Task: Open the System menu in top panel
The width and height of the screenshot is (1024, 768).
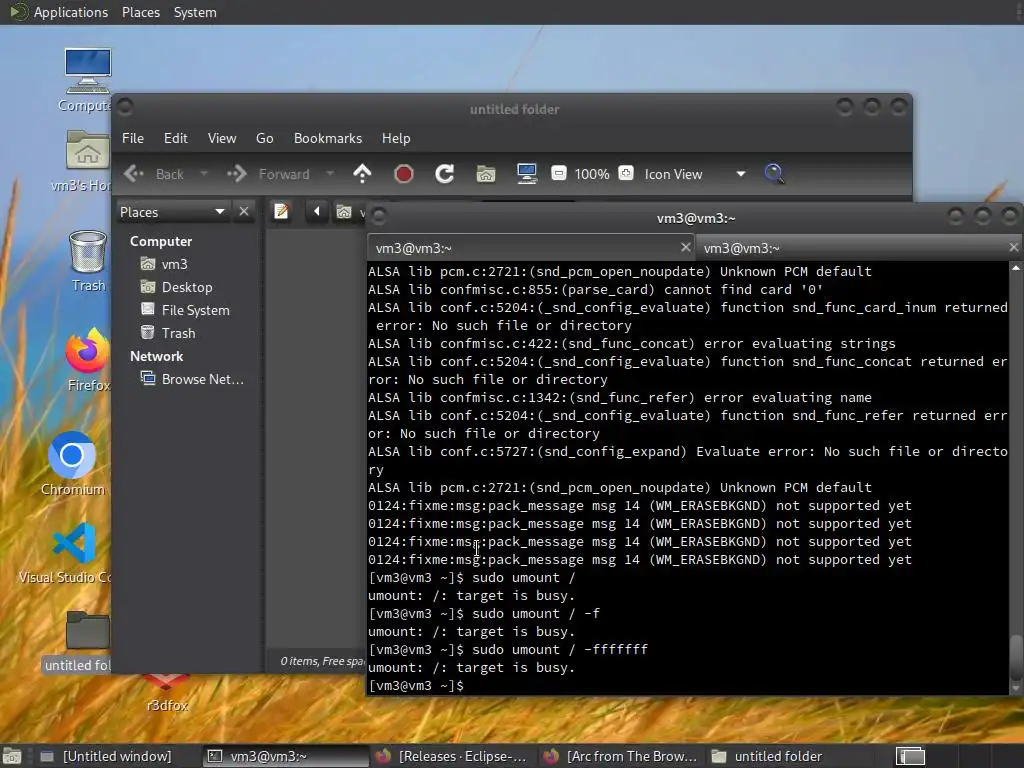Action: coord(195,12)
